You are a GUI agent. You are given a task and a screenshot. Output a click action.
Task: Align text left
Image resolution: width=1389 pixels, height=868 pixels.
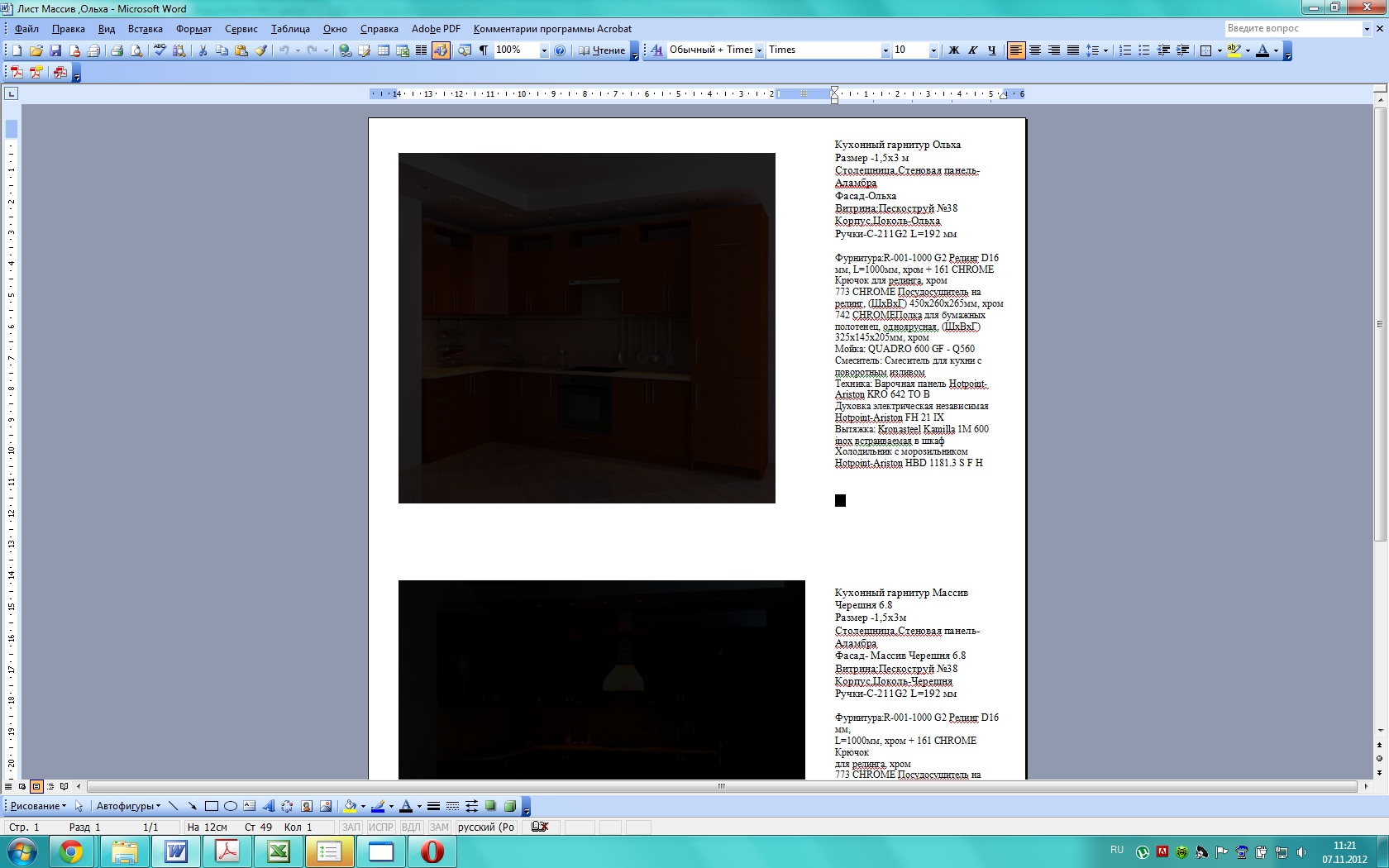tap(1016, 50)
